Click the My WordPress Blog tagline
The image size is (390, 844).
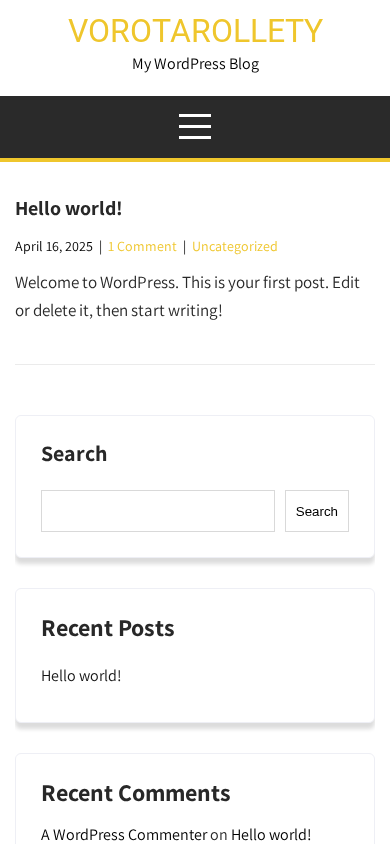click(195, 64)
